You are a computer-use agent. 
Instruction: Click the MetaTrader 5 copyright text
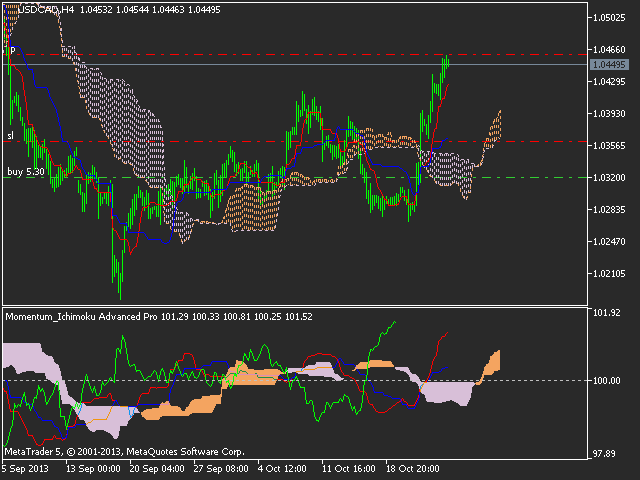click(124, 452)
